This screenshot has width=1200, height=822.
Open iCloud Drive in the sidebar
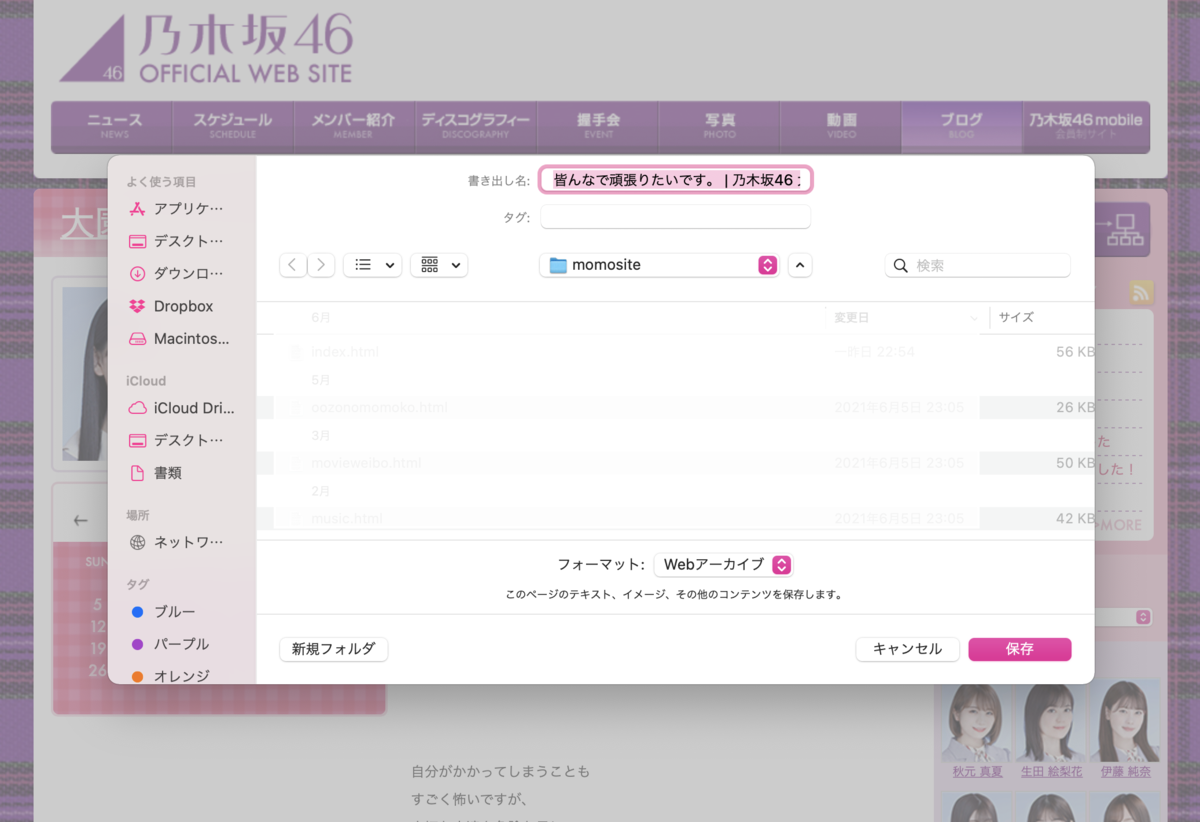pos(181,408)
